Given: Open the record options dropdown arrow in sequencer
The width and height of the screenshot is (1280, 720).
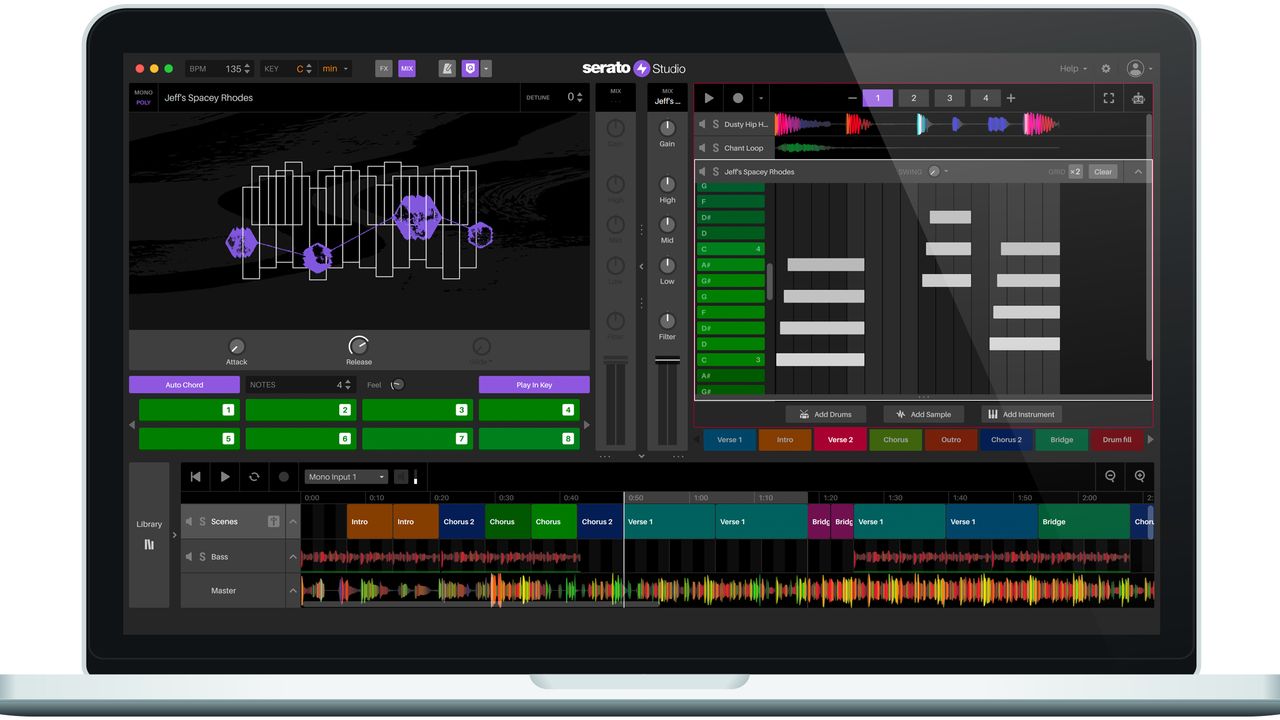Looking at the screenshot, I should click(x=760, y=98).
